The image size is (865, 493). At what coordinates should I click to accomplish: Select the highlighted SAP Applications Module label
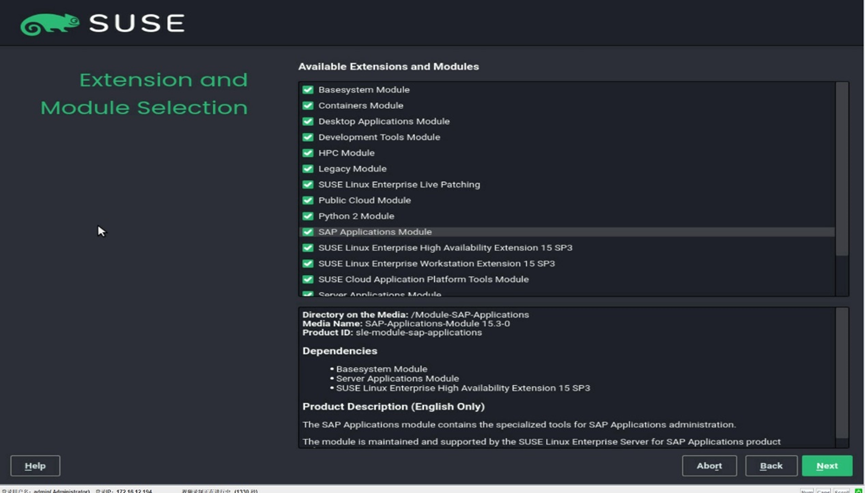point(375,232)
